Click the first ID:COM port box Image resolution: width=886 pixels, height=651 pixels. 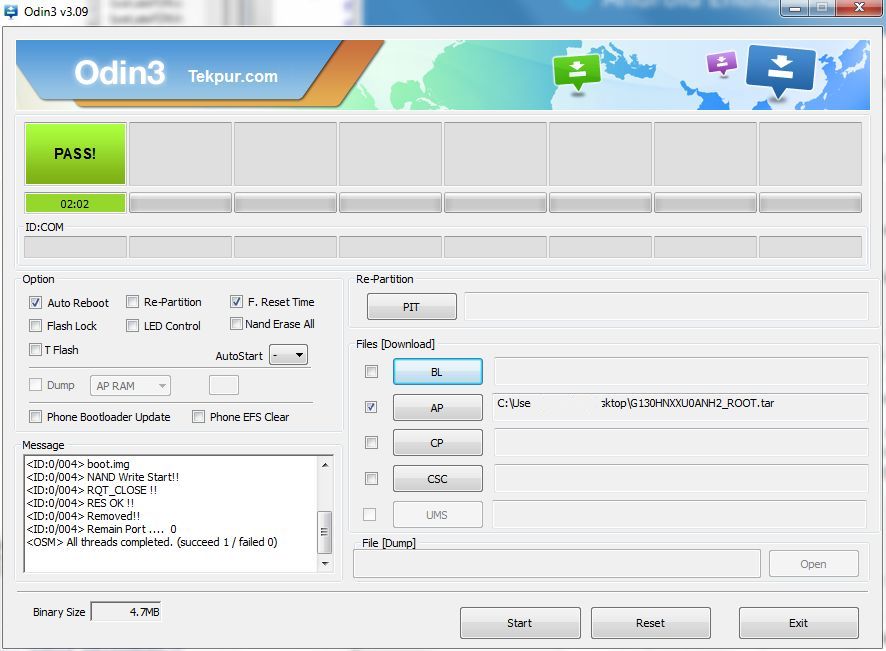(x=75, y=247)
